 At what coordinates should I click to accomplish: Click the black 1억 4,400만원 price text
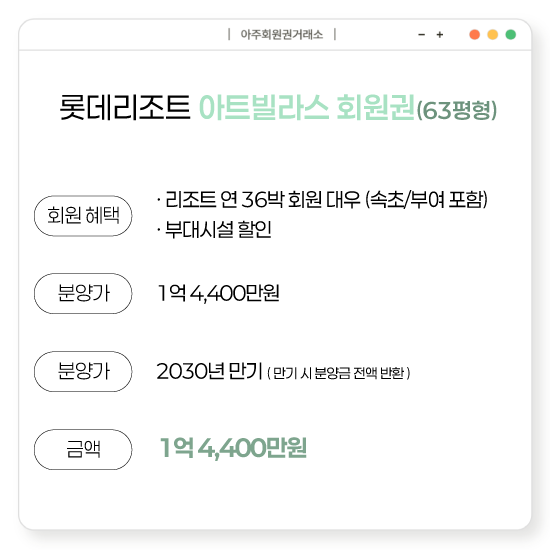pyautogui.click(x=219, y=293)
